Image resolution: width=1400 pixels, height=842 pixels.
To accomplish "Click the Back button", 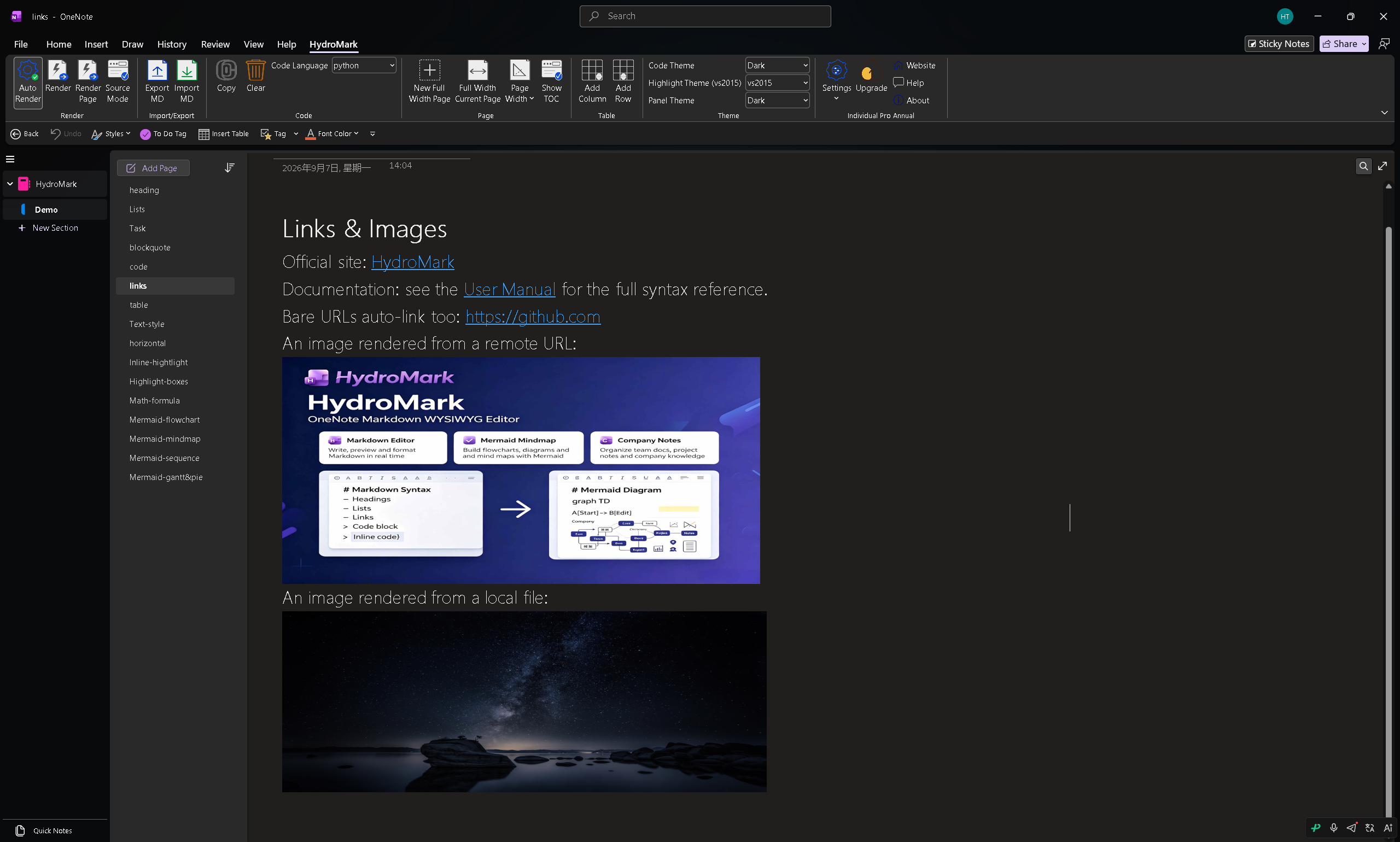I will 25,134.
